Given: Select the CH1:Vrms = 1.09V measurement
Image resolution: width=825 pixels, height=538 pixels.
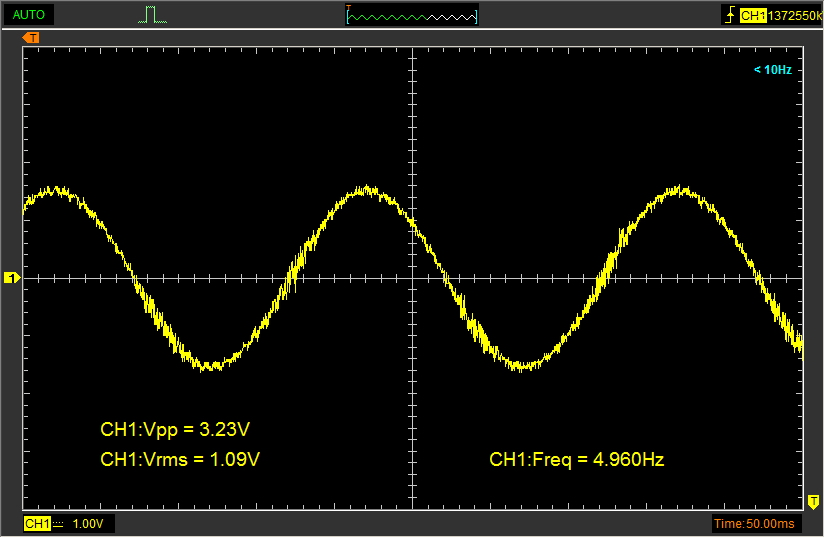Looking at the screenshot, I should [180, 460].
